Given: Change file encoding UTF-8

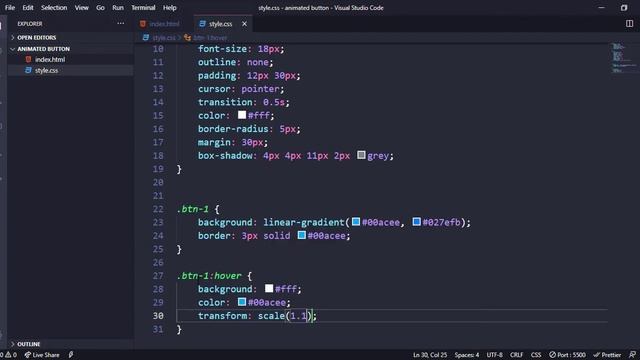Looking at the screenshot, I should tap(494, 355).
